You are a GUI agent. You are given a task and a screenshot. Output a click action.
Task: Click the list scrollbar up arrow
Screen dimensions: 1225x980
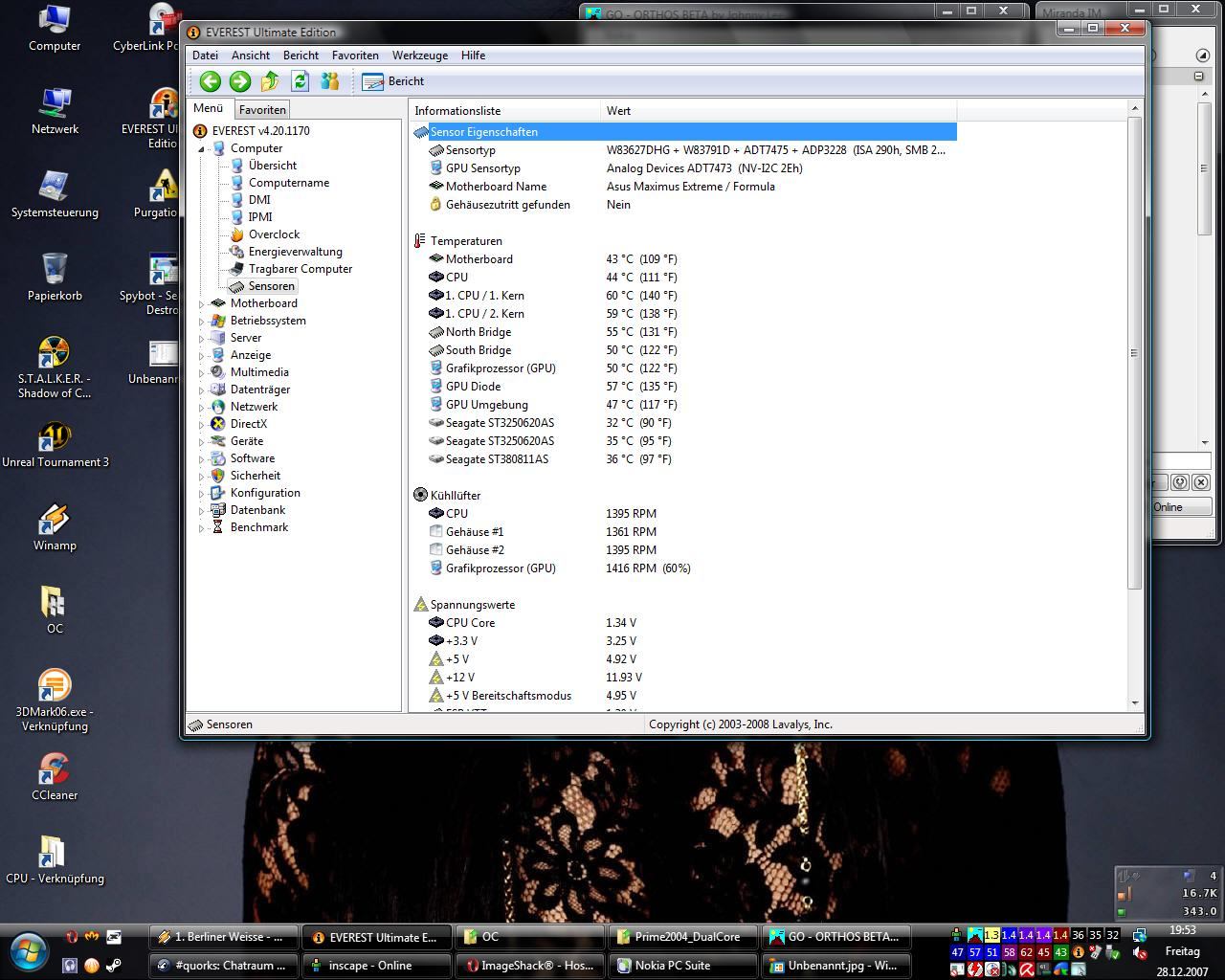(x=1135, y=108)
